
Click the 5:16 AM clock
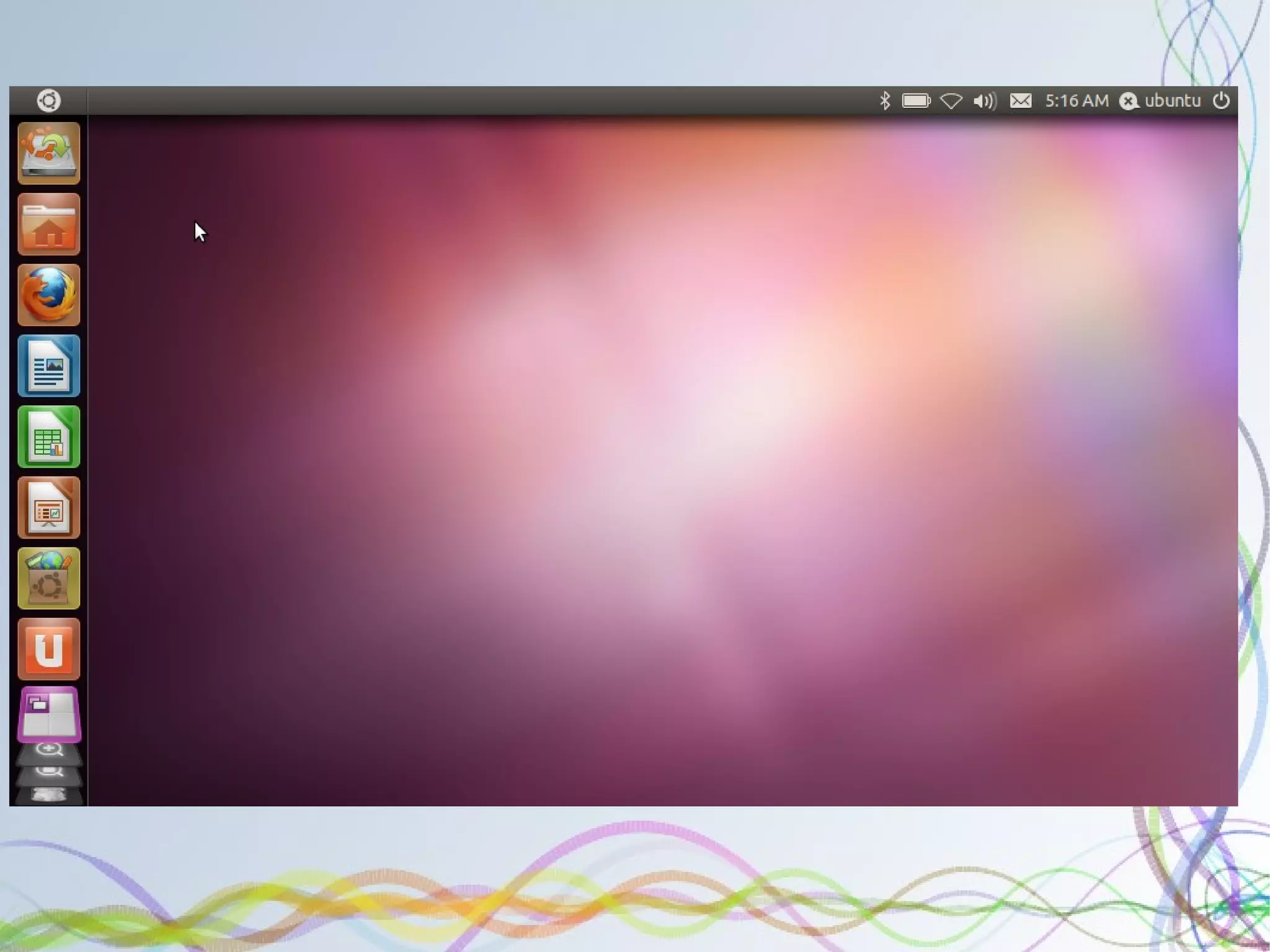1077,100
